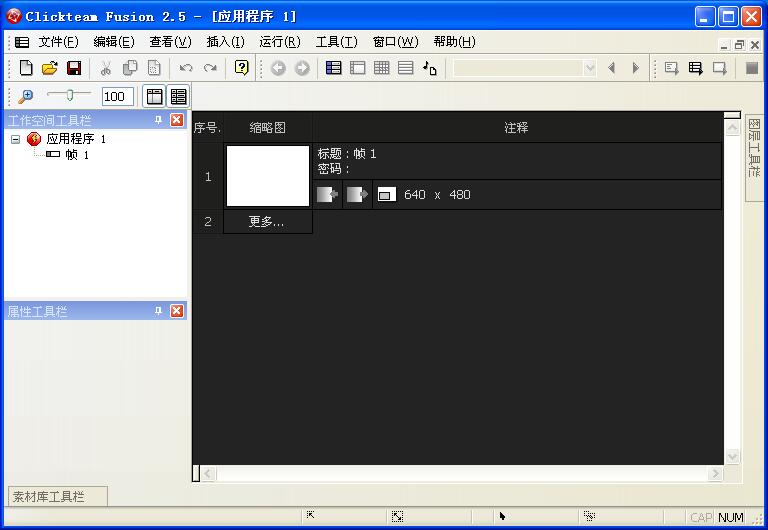Click the Paste icon in toolbar
This screenshot has height=530, width=768.
pos(154,68)
